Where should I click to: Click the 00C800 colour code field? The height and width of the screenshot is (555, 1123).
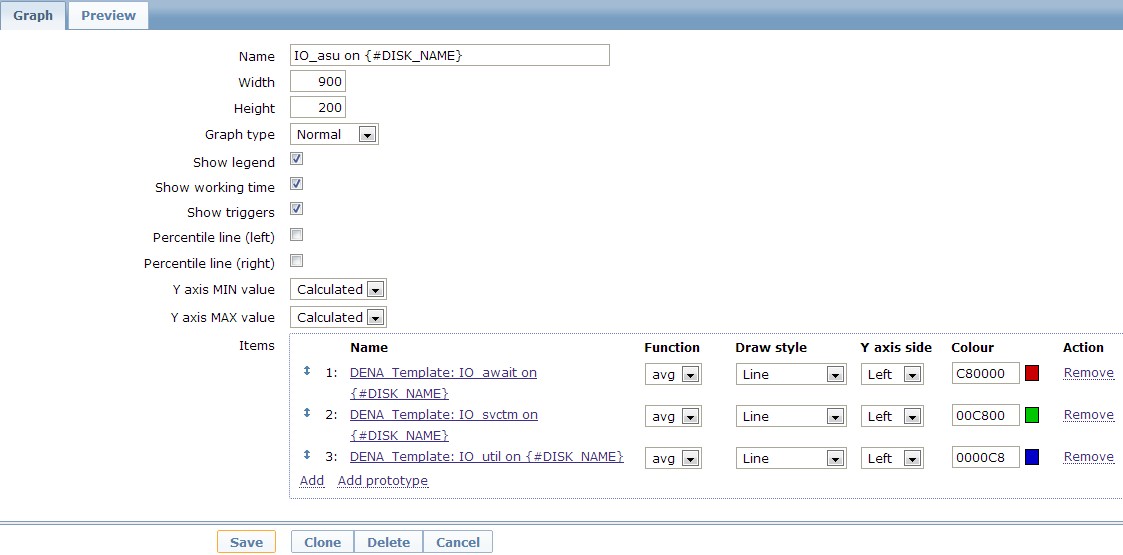point(985,415)
